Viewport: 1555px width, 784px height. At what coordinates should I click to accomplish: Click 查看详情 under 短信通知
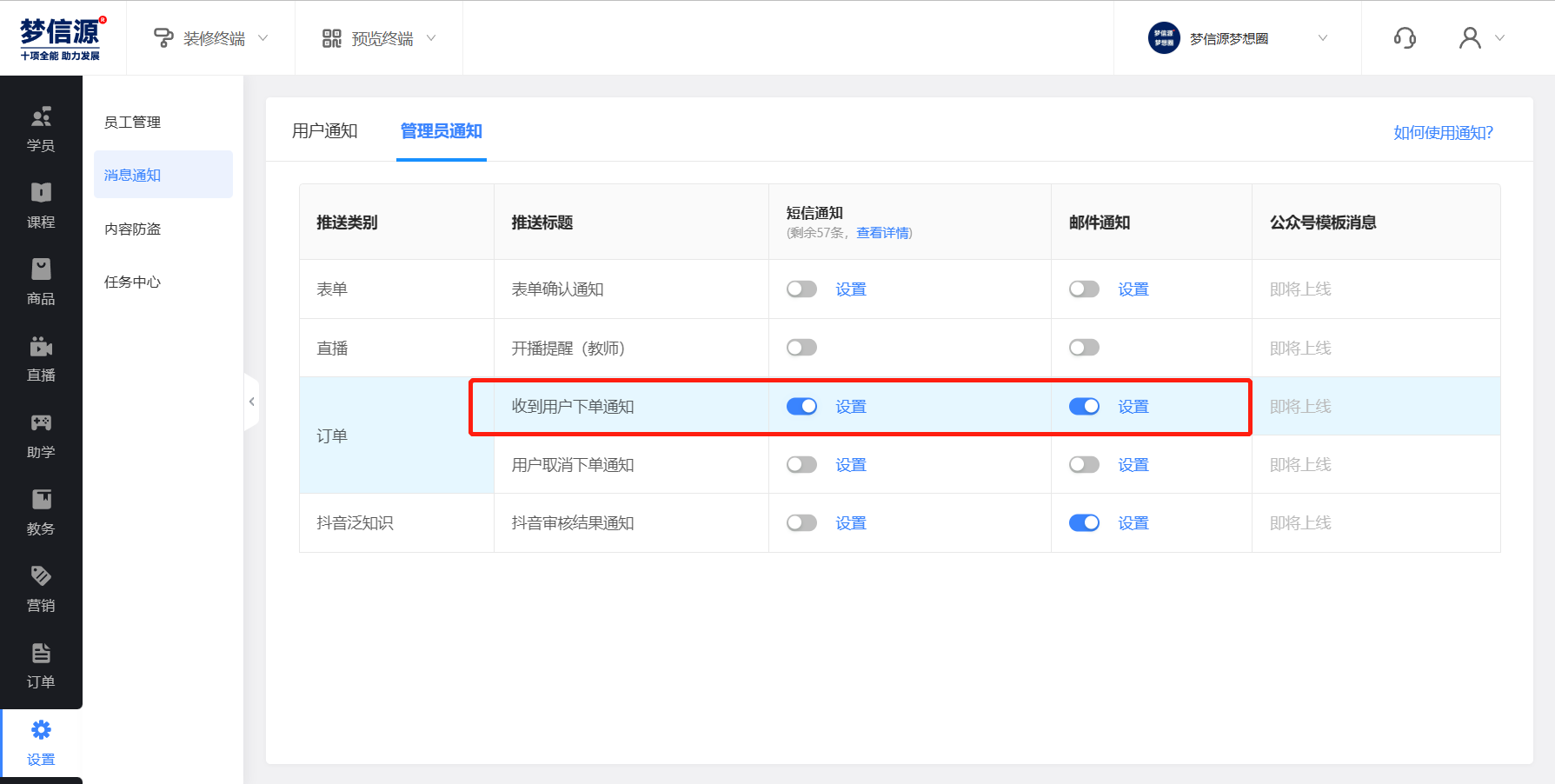tap(882, 233)
